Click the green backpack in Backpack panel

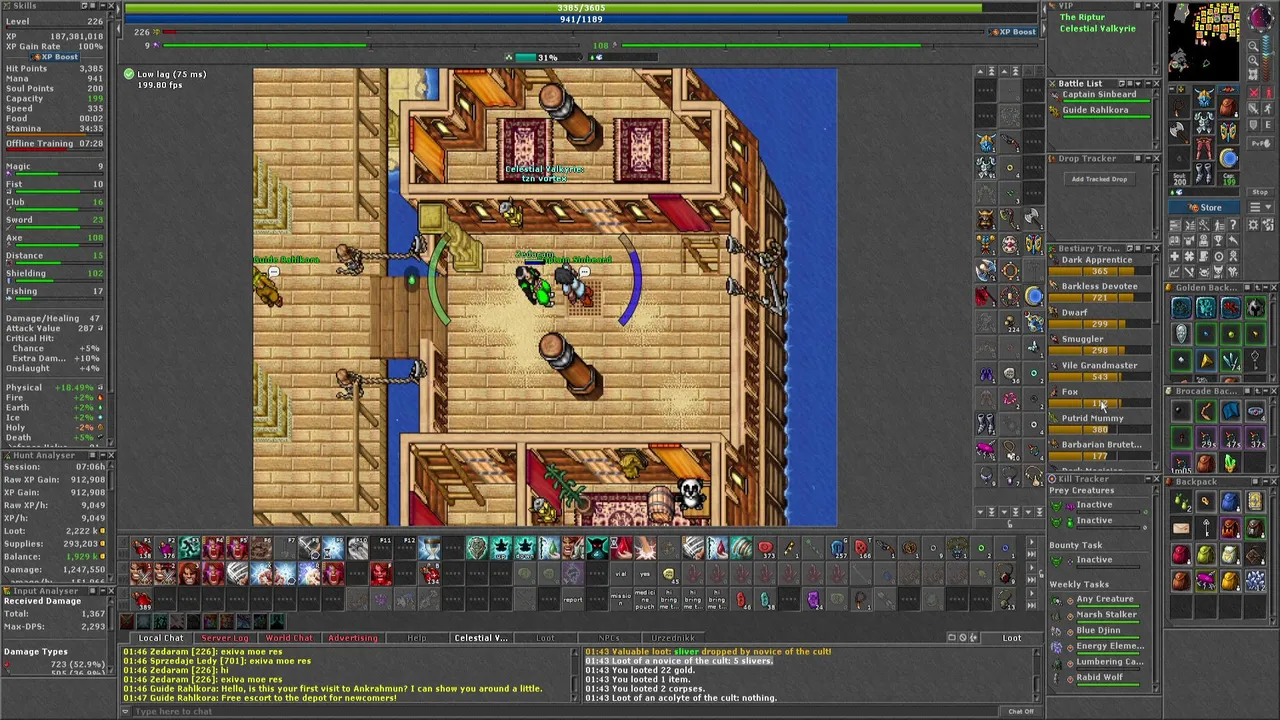(1206, 554)
